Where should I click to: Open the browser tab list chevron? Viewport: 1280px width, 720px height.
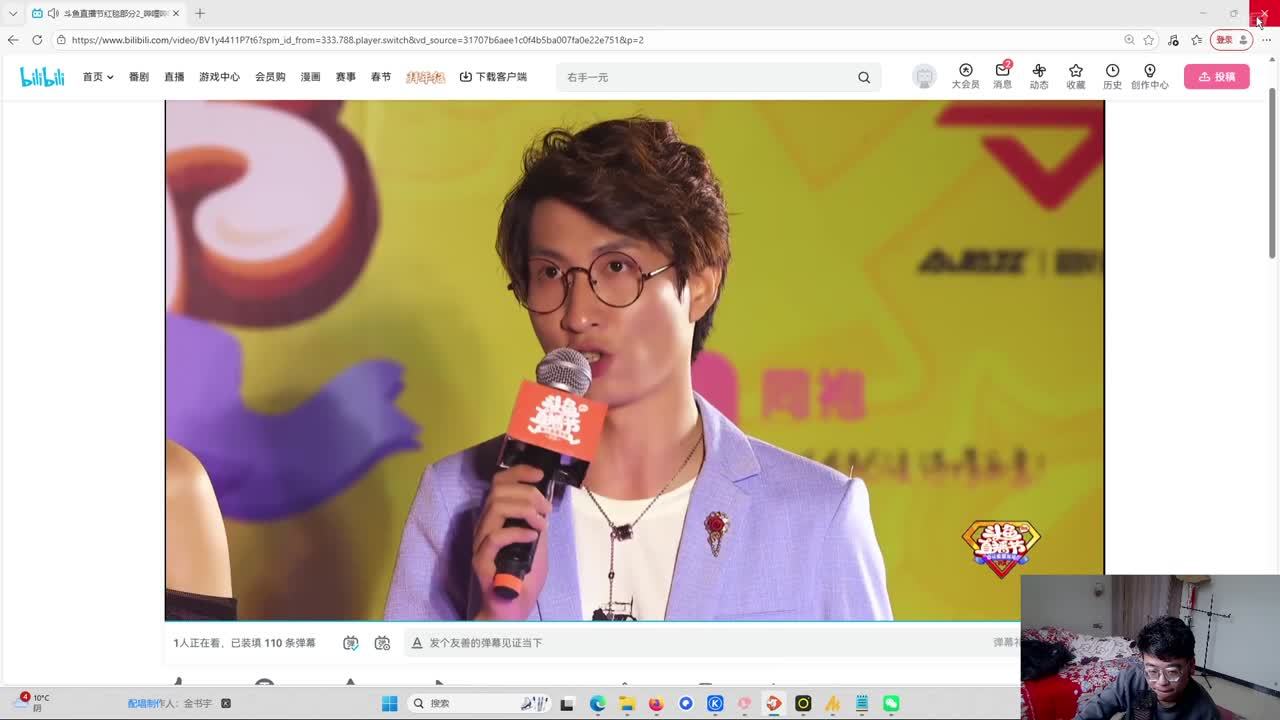13,13
